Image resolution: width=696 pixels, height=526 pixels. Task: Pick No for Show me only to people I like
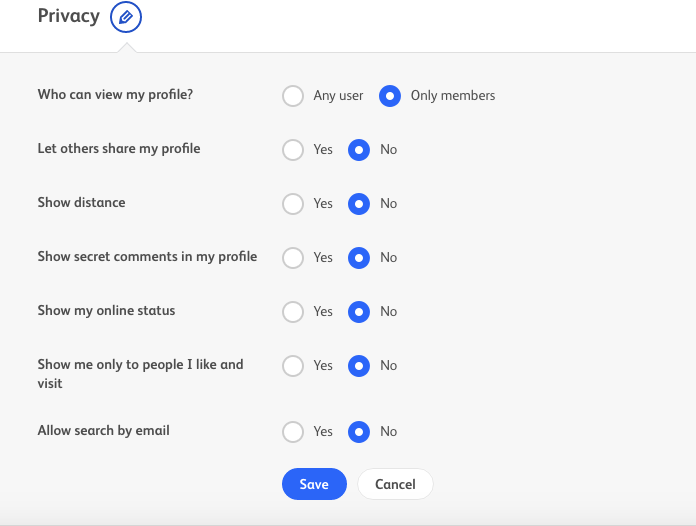point(359,366)
